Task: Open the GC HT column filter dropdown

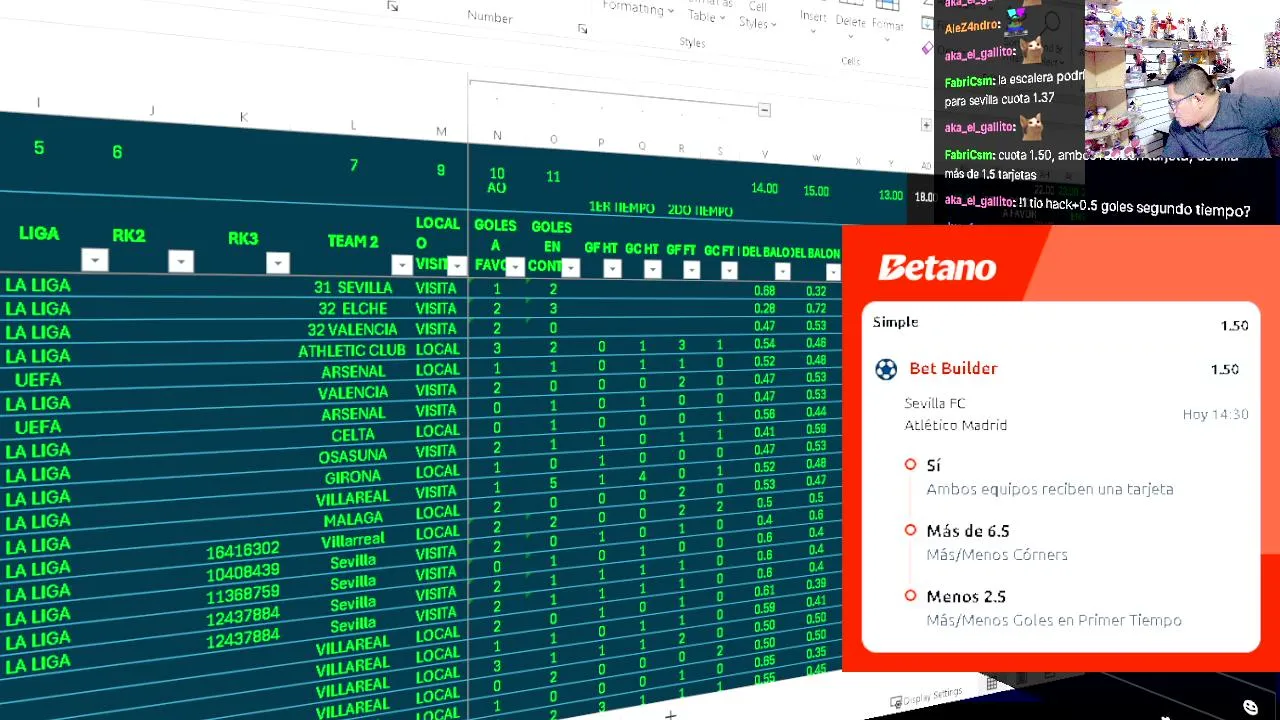Action: point(652,269)
